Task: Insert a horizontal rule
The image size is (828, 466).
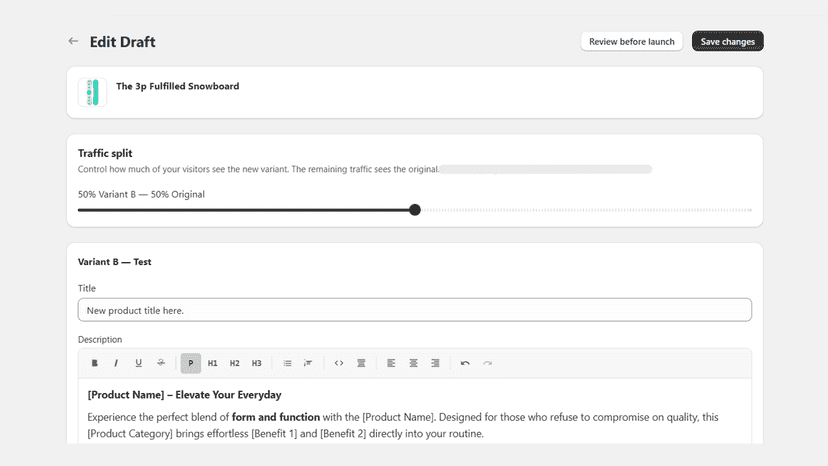Action: coord(361,363)
